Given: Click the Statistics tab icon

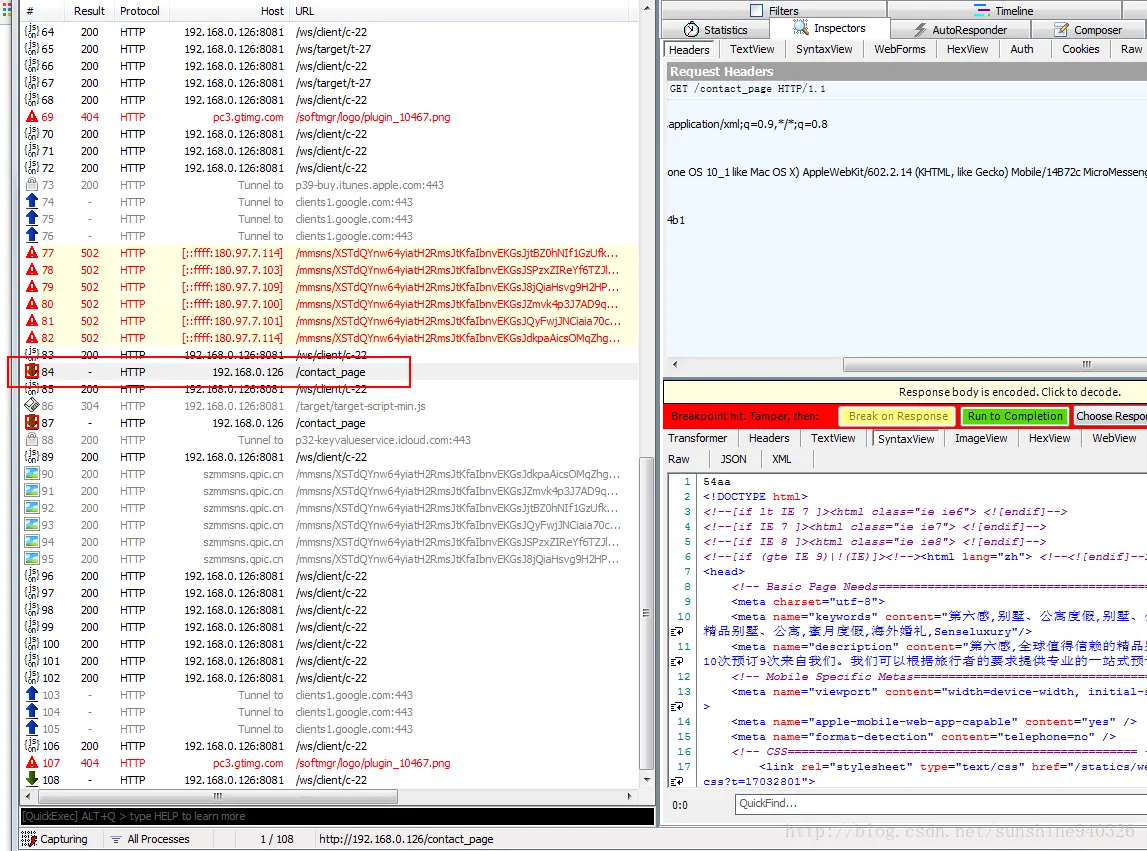Looking at the screenshot, I should pos(691,29).
